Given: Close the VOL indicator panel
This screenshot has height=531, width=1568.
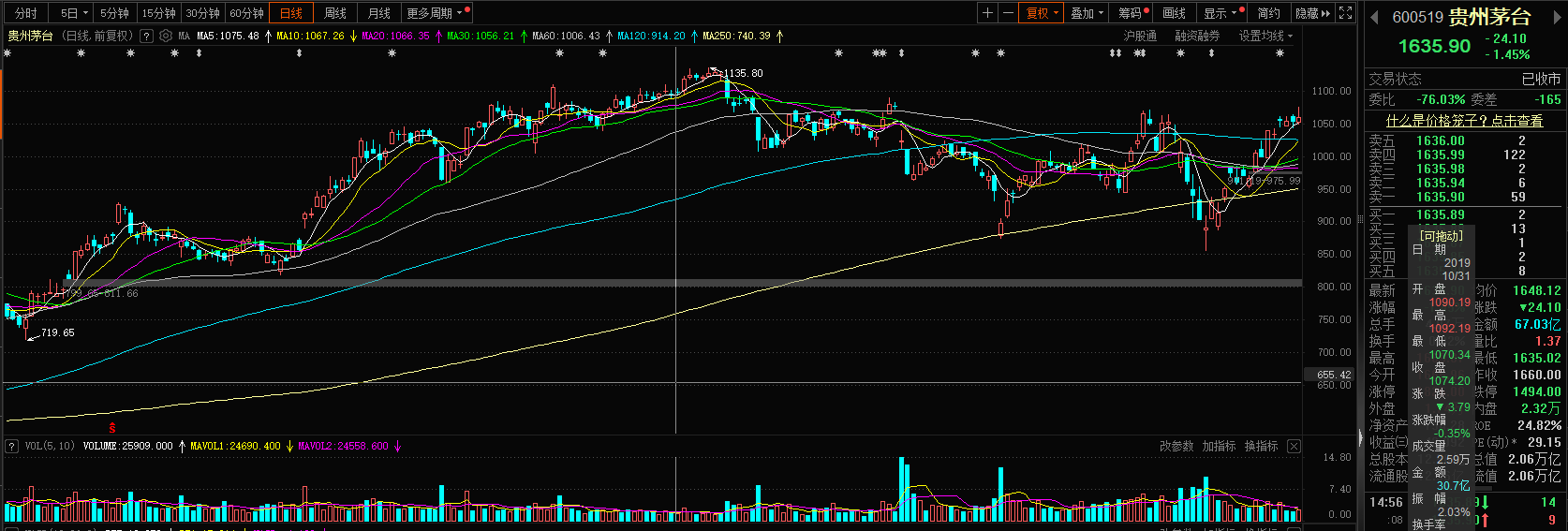Looking at the screenshot, I should coord(1294,446).
